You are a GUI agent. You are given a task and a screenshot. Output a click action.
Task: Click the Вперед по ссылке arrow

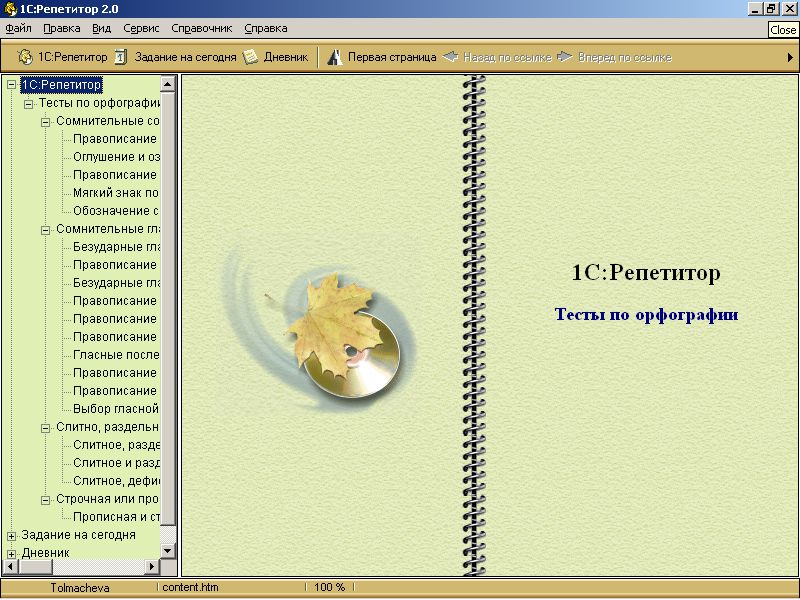[565, 57]
